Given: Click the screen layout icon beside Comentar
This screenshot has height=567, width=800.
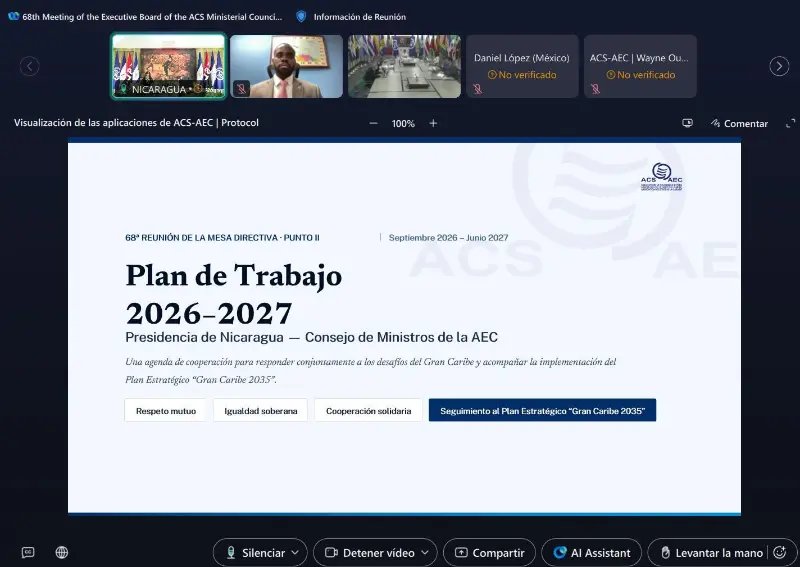Looking at the screenshot, I should (687, 123).
